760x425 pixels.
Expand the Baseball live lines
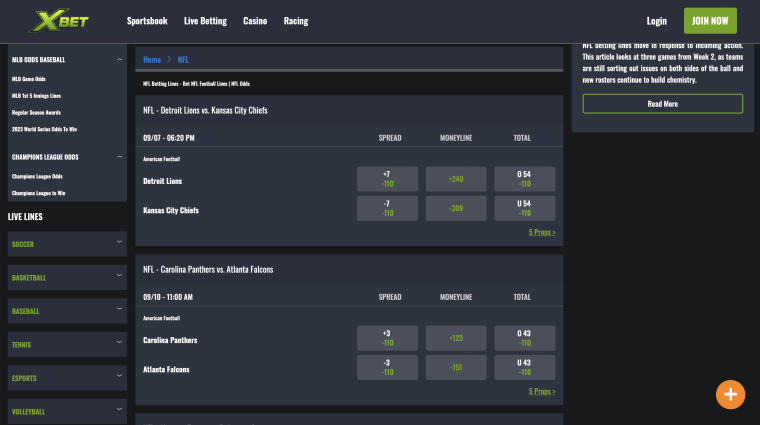(67, 311)
